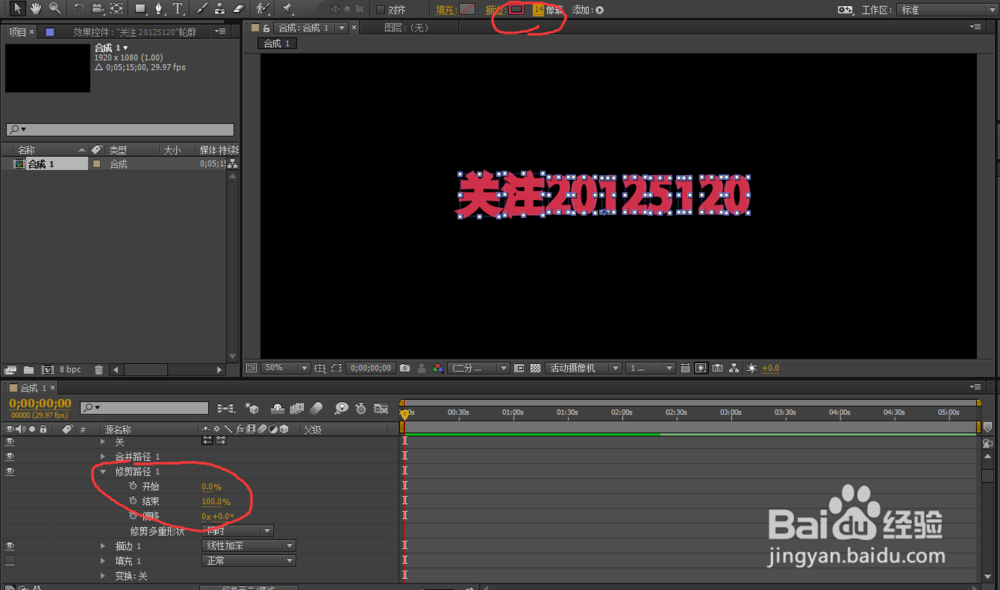
Task: Take a snapshot with camera icon
Action: 405,368
